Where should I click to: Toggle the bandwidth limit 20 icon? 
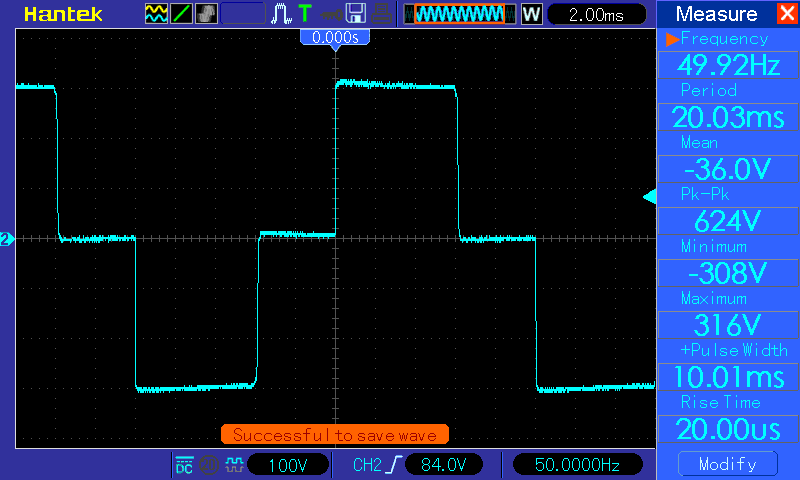coord(209,465)
